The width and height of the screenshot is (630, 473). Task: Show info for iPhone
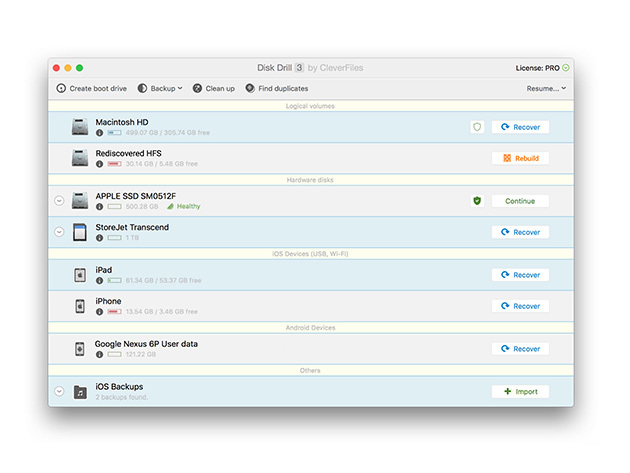[99, 312]
